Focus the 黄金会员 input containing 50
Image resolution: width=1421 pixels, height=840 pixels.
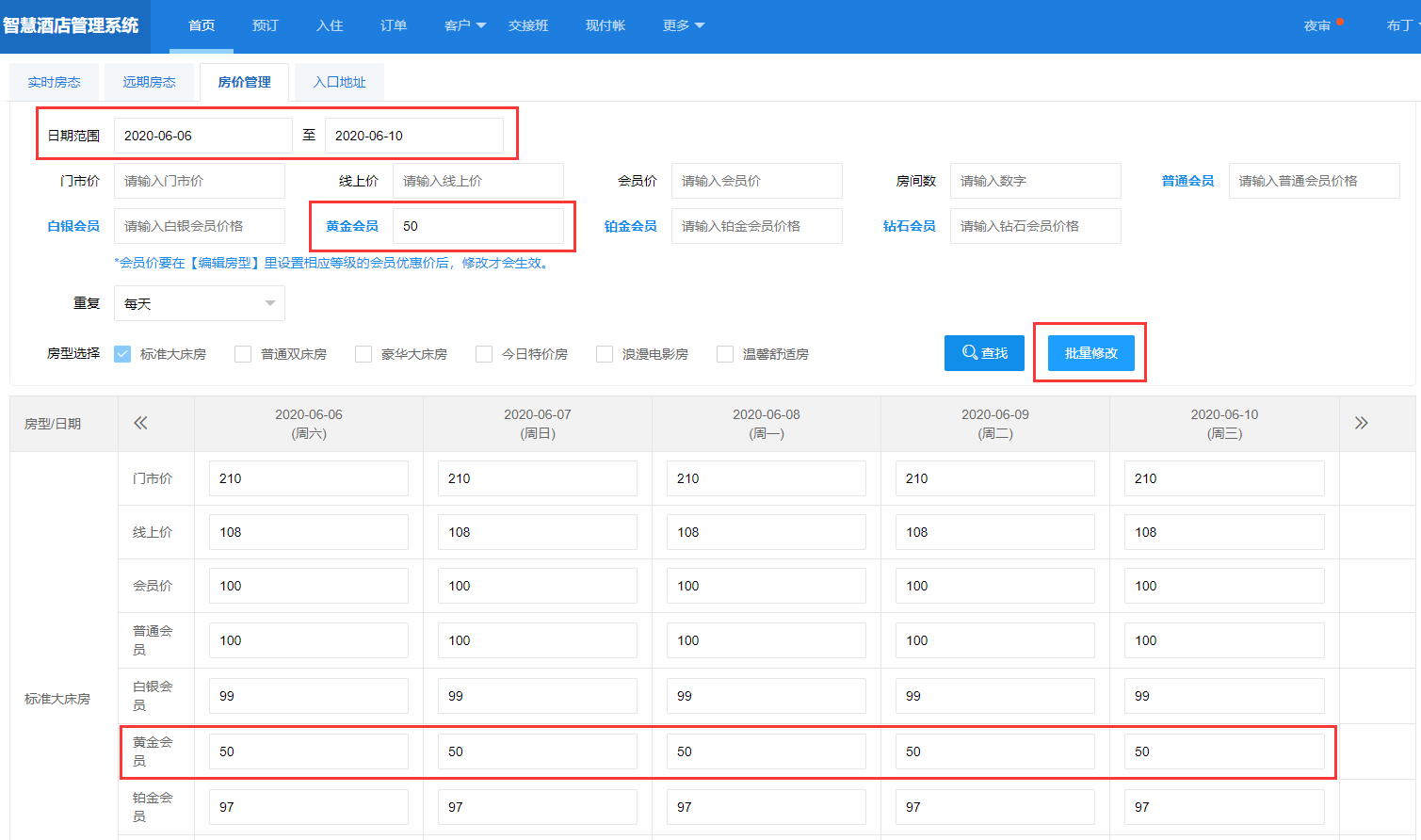click(x=478, y=226)
